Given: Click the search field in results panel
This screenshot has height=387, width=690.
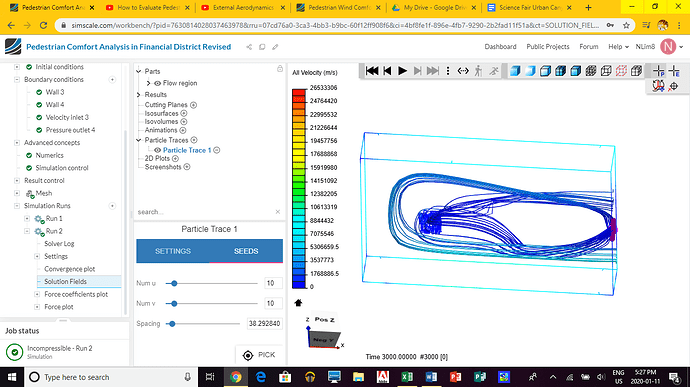Looking at the screenshot, I should pyautogui.click(x=206, y=212).
